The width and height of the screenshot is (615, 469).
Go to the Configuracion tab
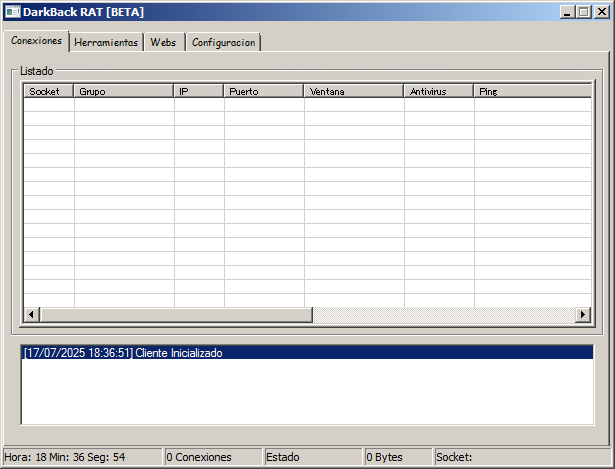(223, 42)
